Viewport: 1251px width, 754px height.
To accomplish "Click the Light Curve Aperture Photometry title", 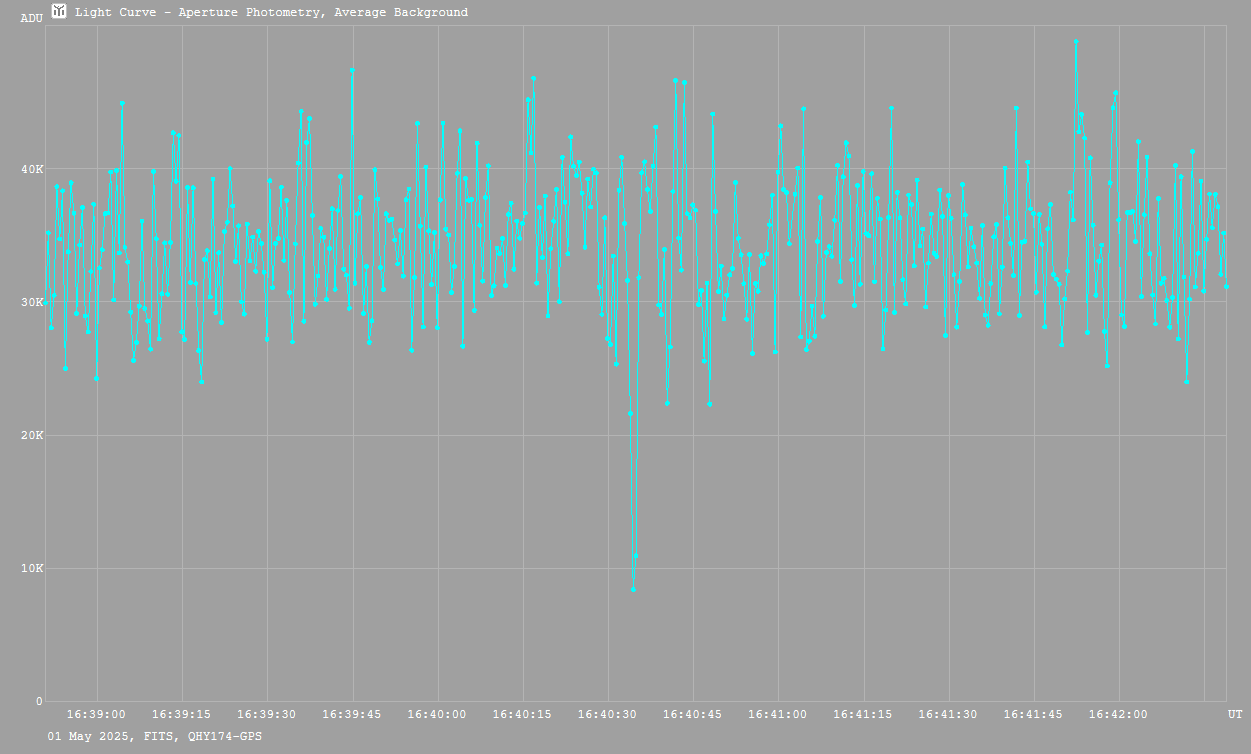I will (271, 13).
